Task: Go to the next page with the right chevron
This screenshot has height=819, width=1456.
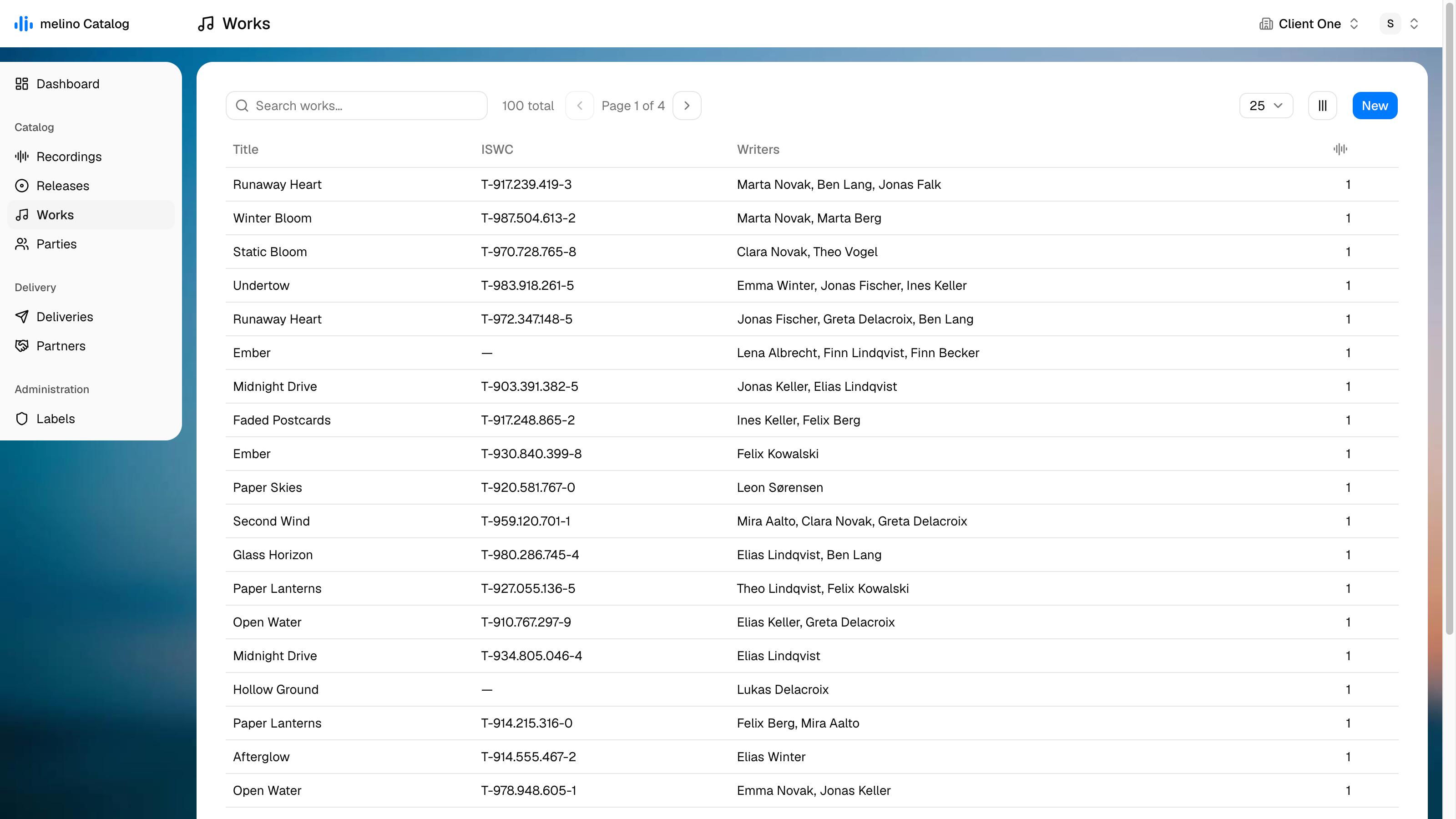Action: pos(687,106)
